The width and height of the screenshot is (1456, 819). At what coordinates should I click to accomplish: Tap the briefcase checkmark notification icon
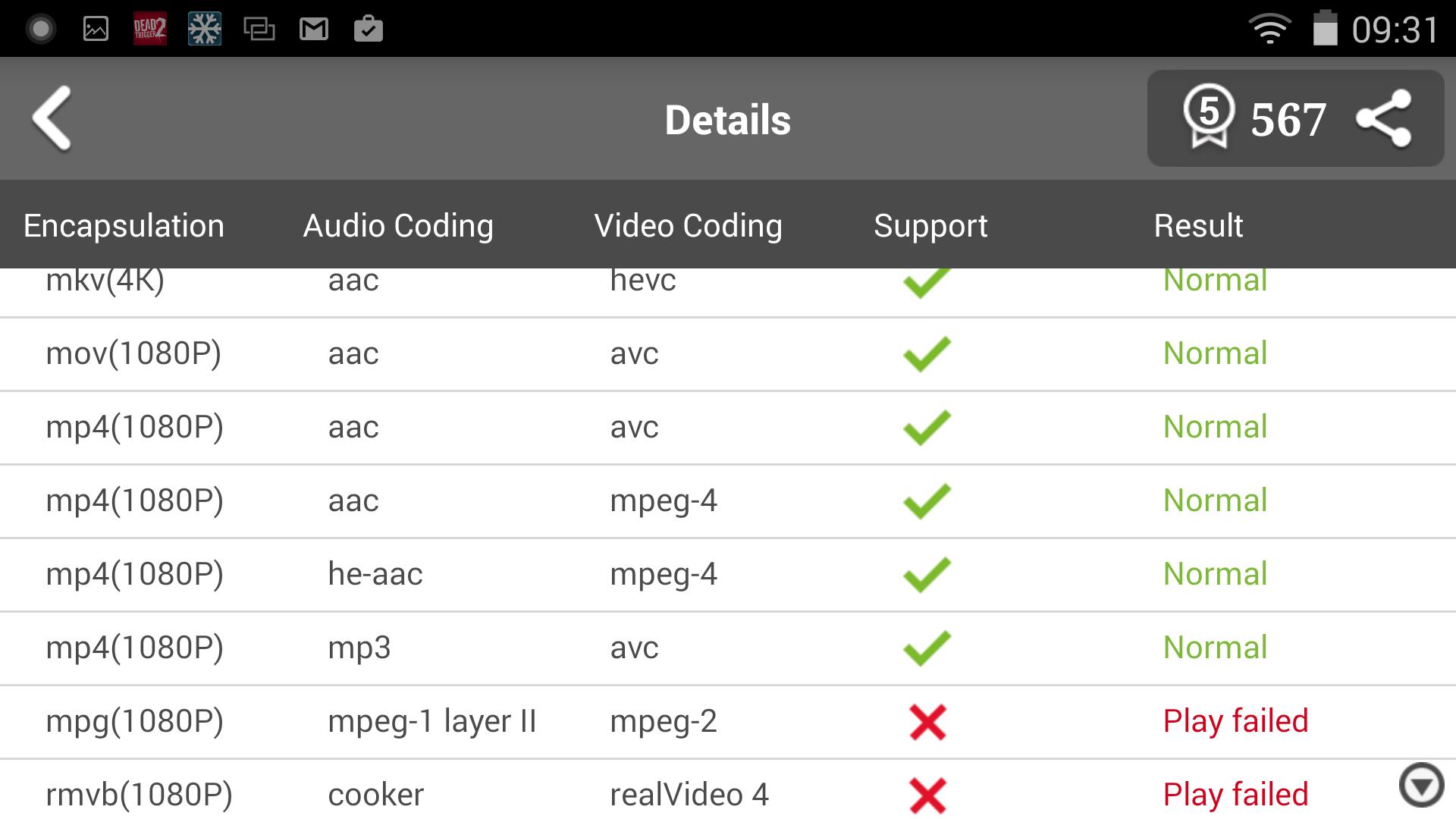click(x=369, y=29)
